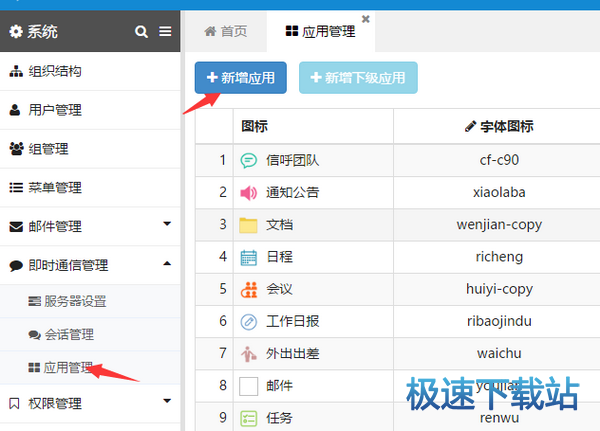This screenshot has height=431, width=600.
Task: Expand the 权限管理 dropdown arrow
Action: coord(167,401)
